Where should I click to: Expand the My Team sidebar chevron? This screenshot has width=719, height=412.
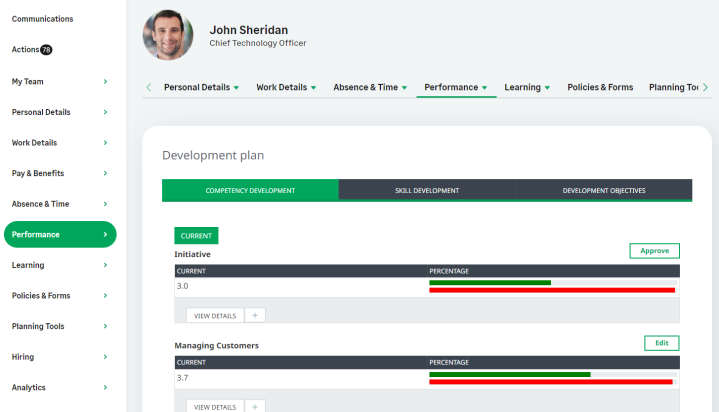coord(105,81)
